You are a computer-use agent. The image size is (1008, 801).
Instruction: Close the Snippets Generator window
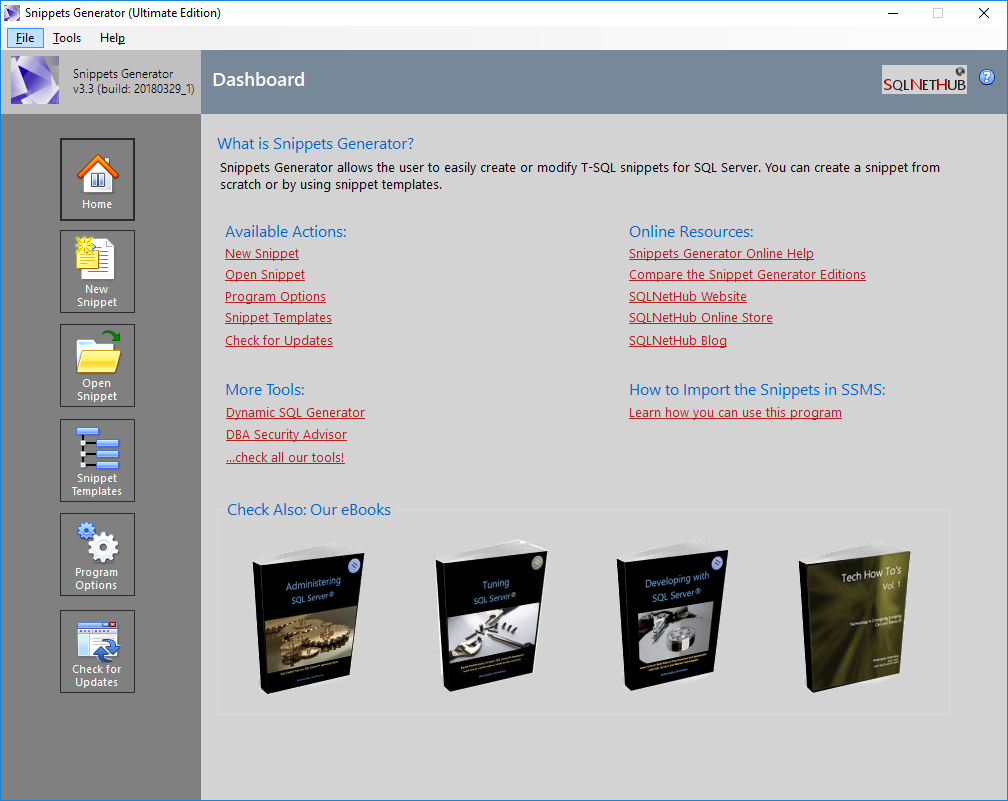point(984,13)
